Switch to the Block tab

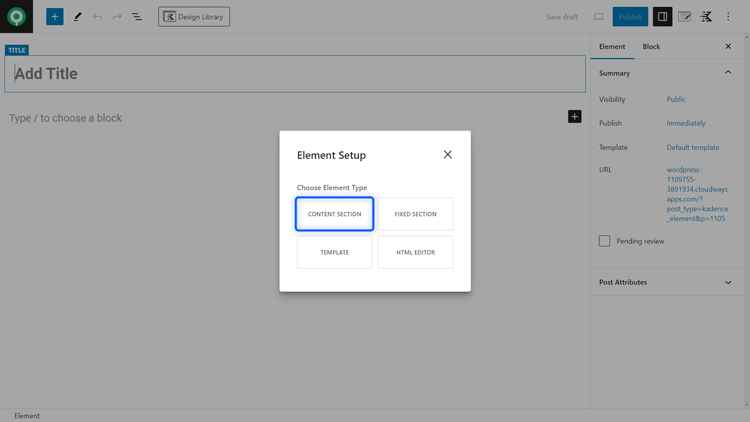pos(651,46)
